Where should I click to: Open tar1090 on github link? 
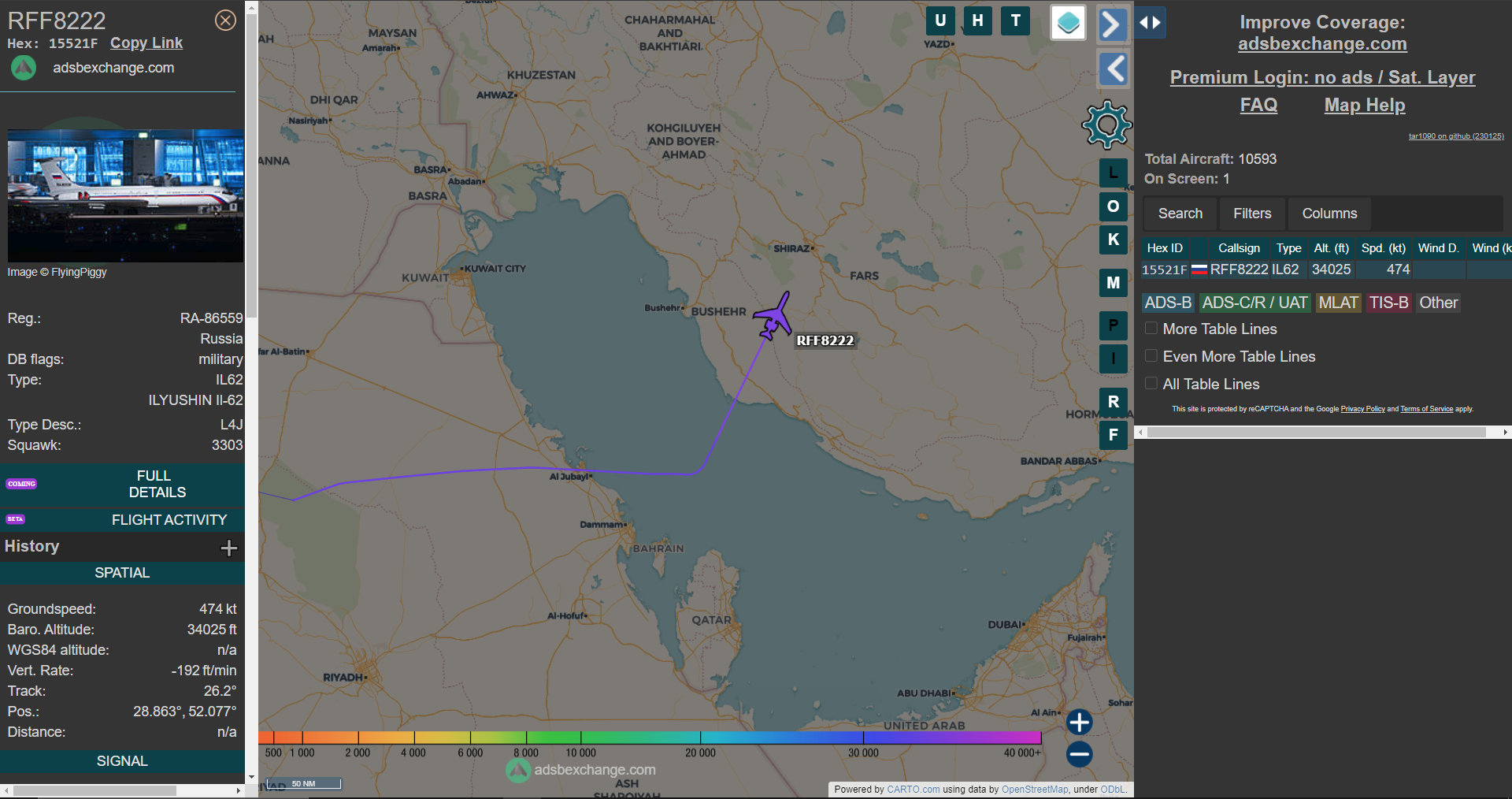1456,136
